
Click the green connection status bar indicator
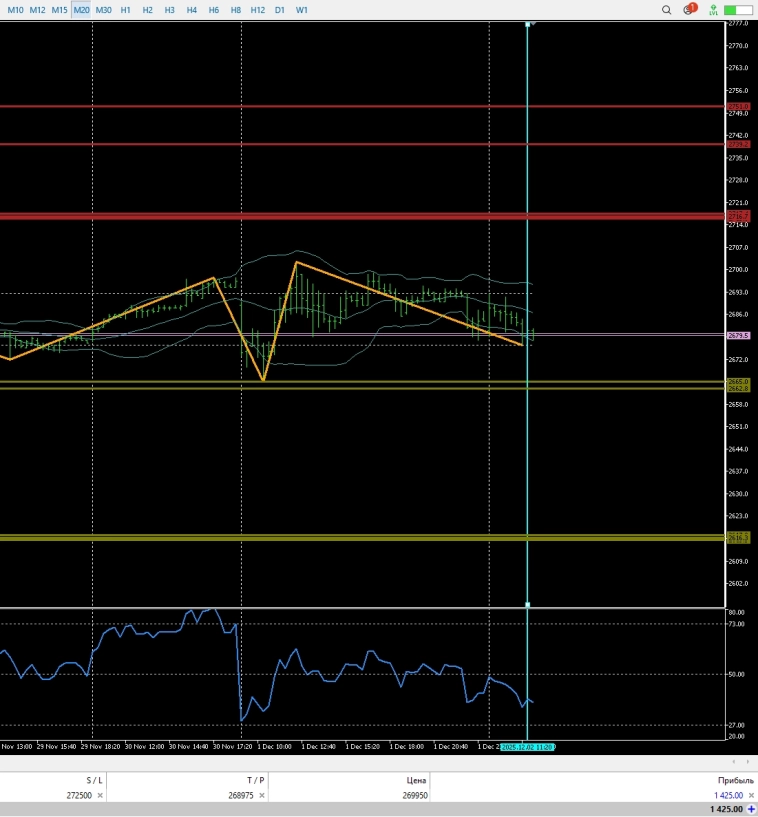coord(737,10)
